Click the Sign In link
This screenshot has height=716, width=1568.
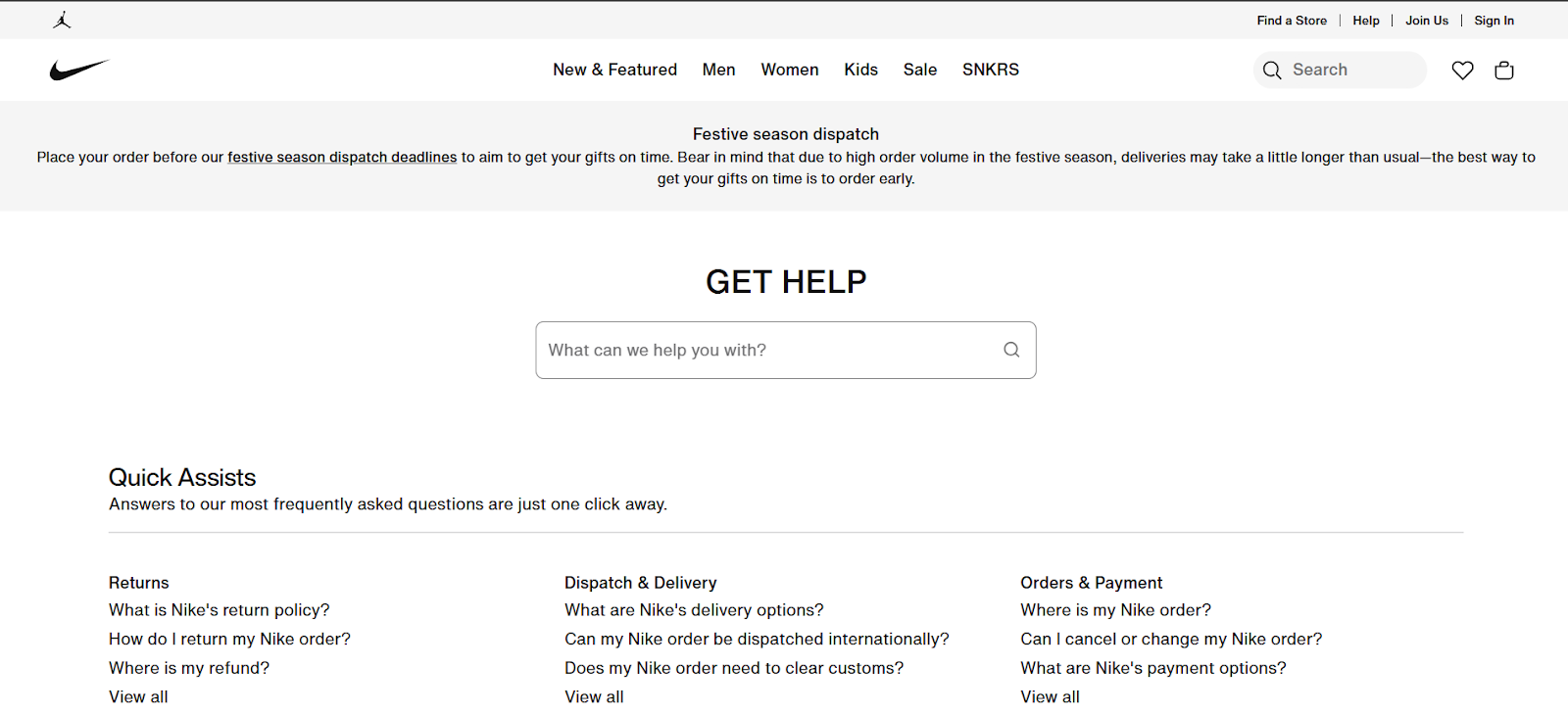click(1494, 21)
